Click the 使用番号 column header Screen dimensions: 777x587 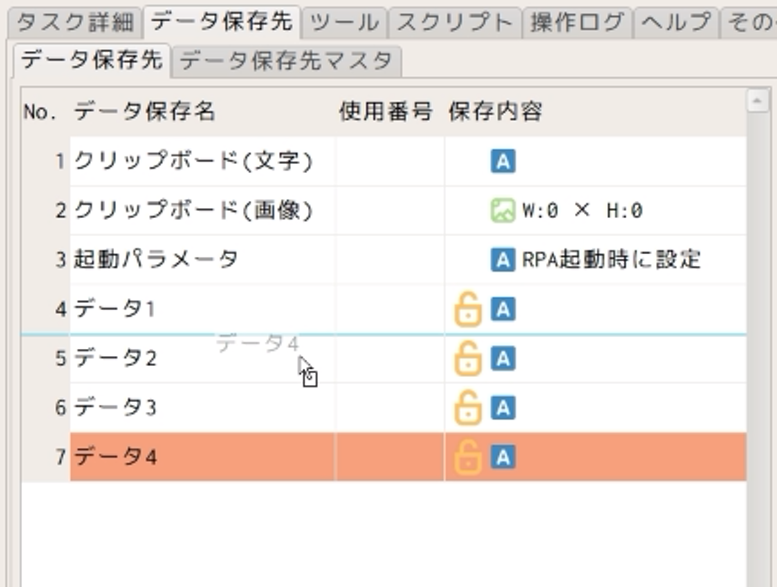coord(385,112)
